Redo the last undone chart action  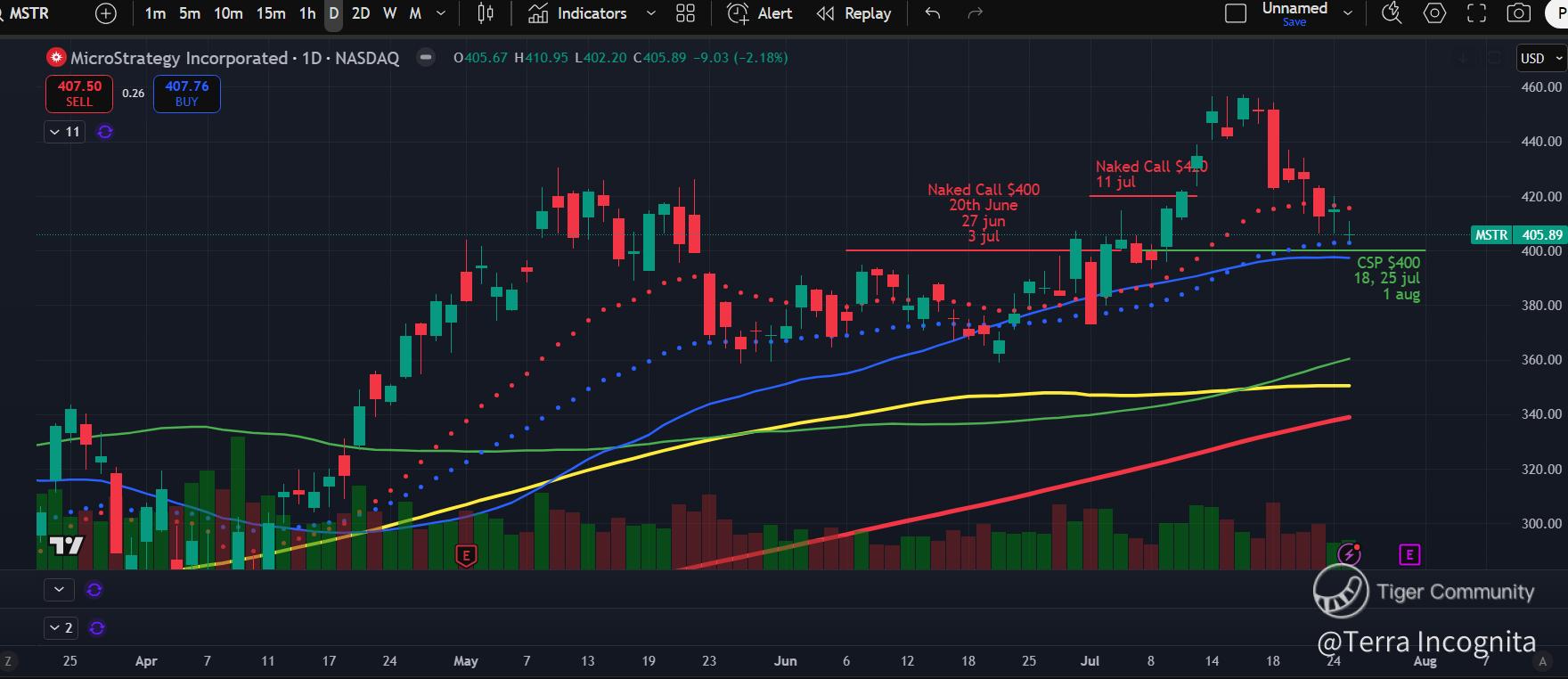[x=976, y=13]
